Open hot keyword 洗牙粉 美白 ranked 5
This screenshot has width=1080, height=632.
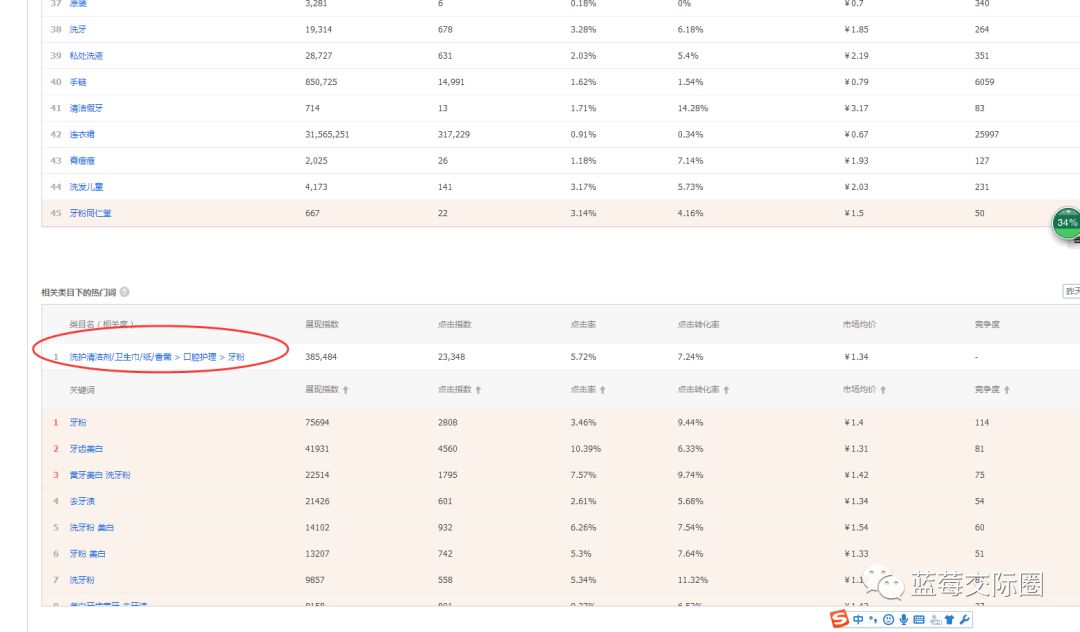pyautogui.click(x=92, y=527)
